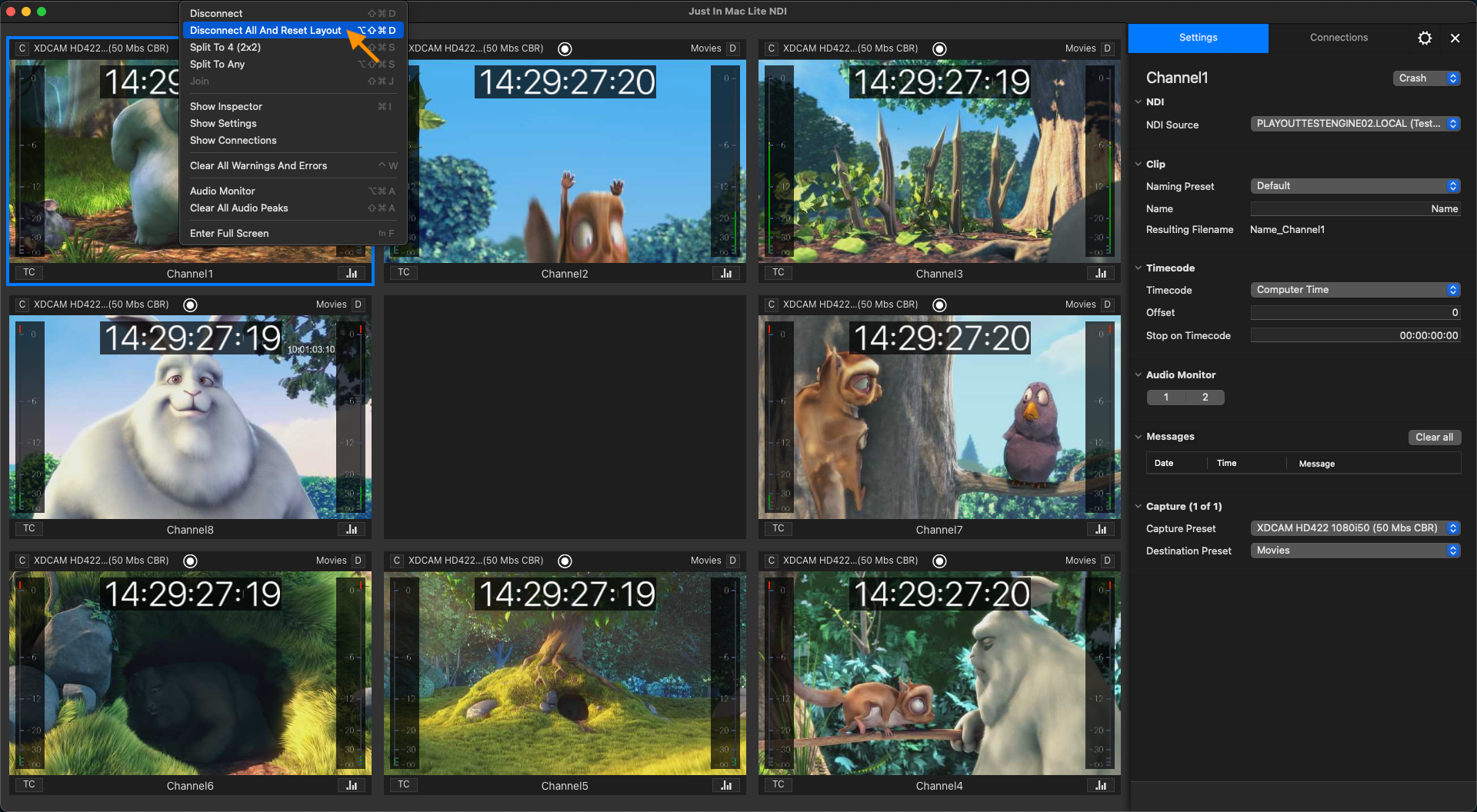Toggle the TC button on Channel1
Screen dimensions: 1477x812
(x=29, y=272)
